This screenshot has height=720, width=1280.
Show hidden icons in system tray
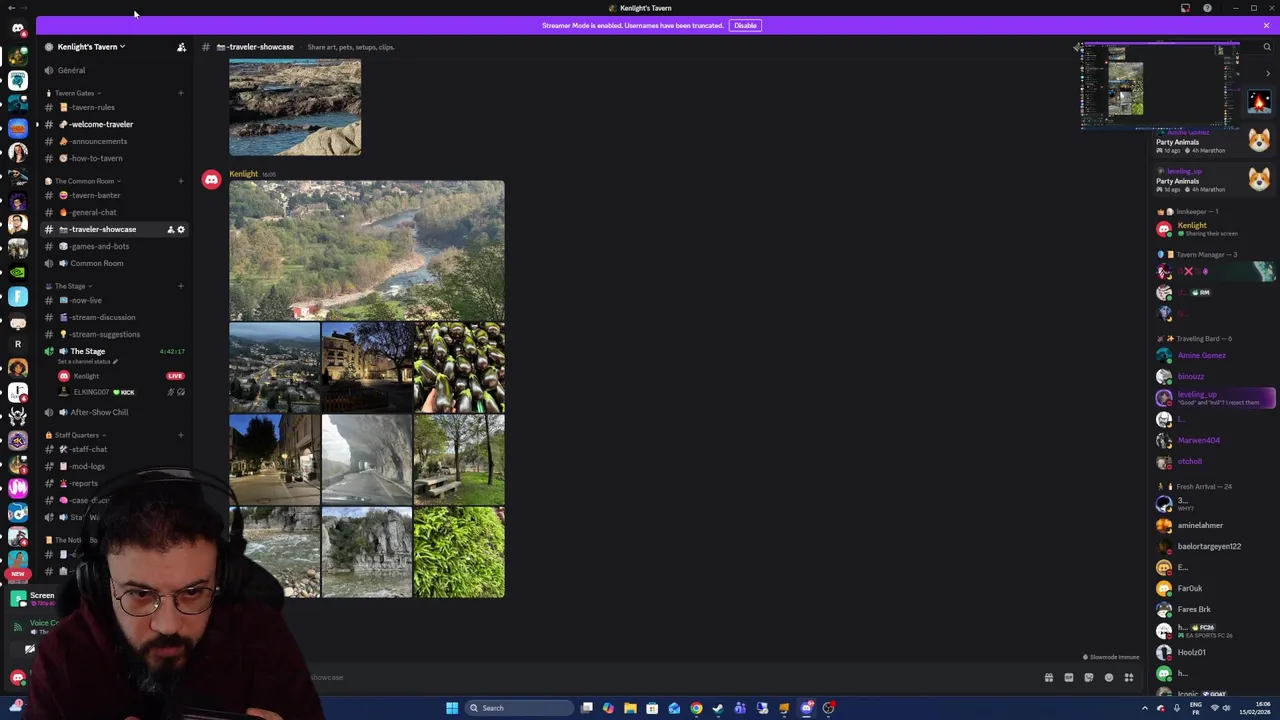coord(1145,708)
